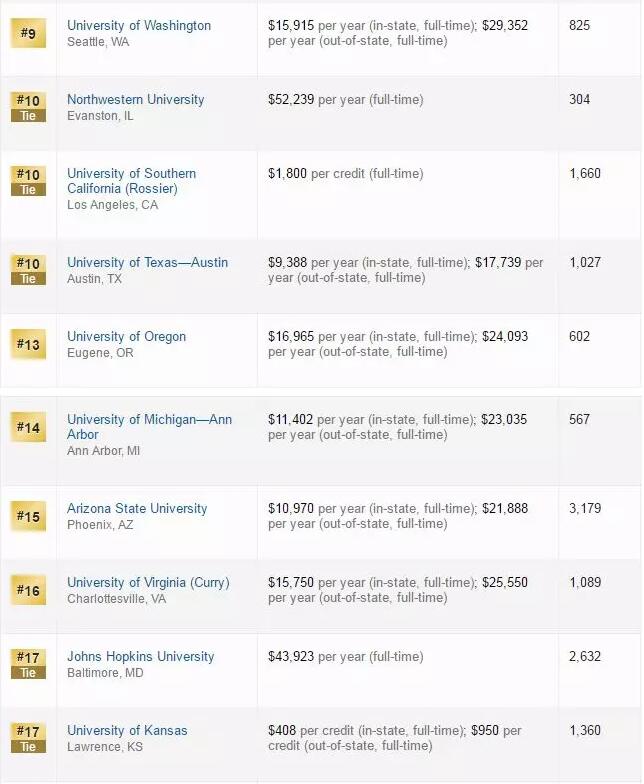
Task: Click Johns Hopkins' #17 Tie badge
Action: pyautogui.click(x=28, y=664)
